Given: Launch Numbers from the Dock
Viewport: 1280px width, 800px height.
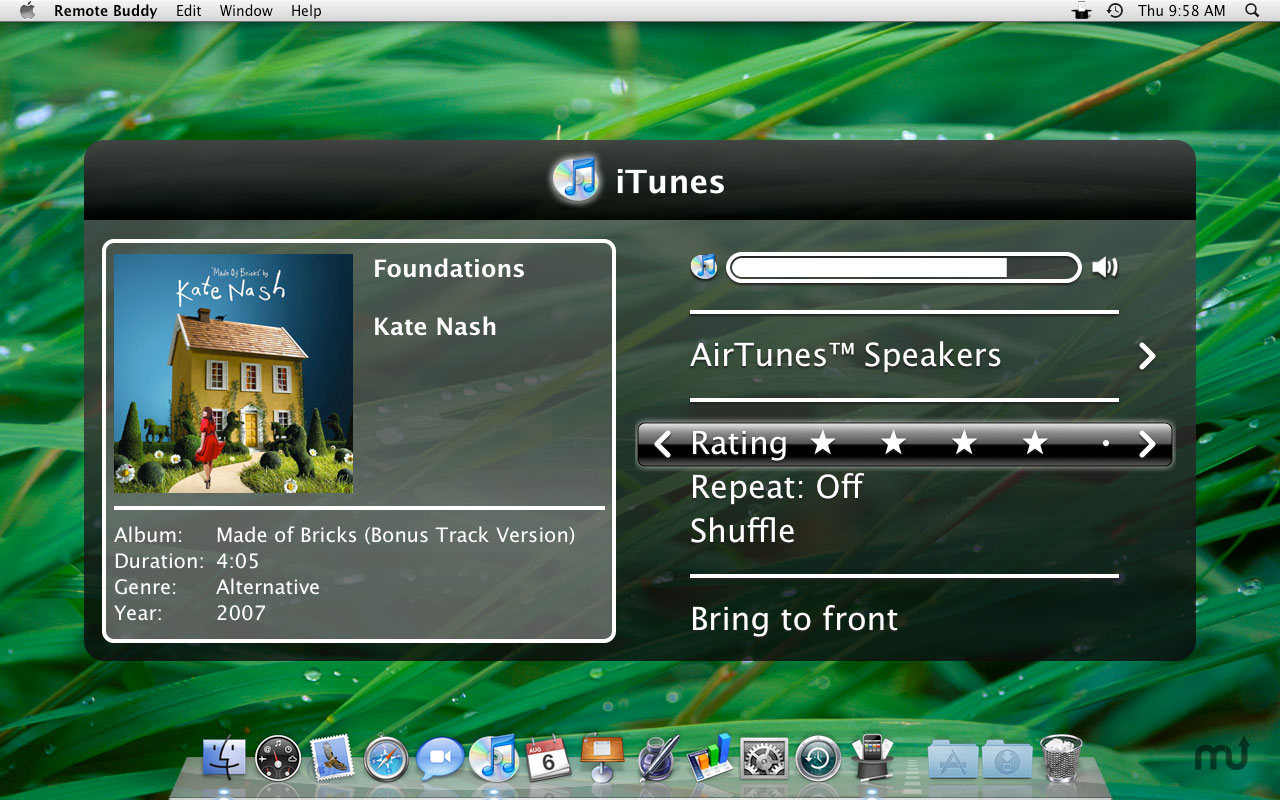Looking at the screenshot, I should pyautogui.click(x=711, y=758).
